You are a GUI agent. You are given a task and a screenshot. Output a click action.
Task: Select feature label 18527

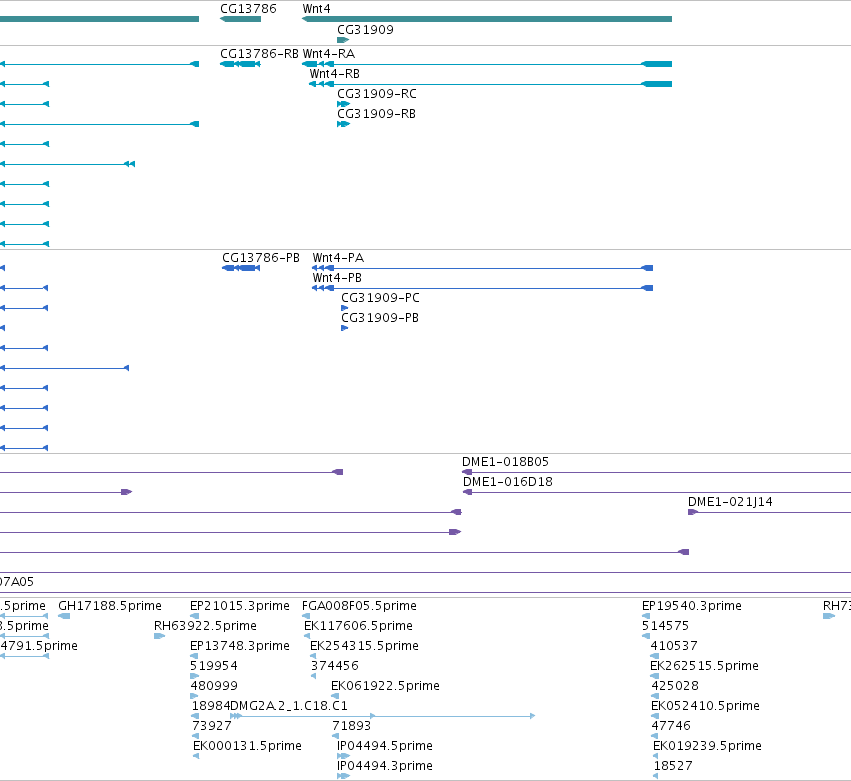(x=674, y=766)
